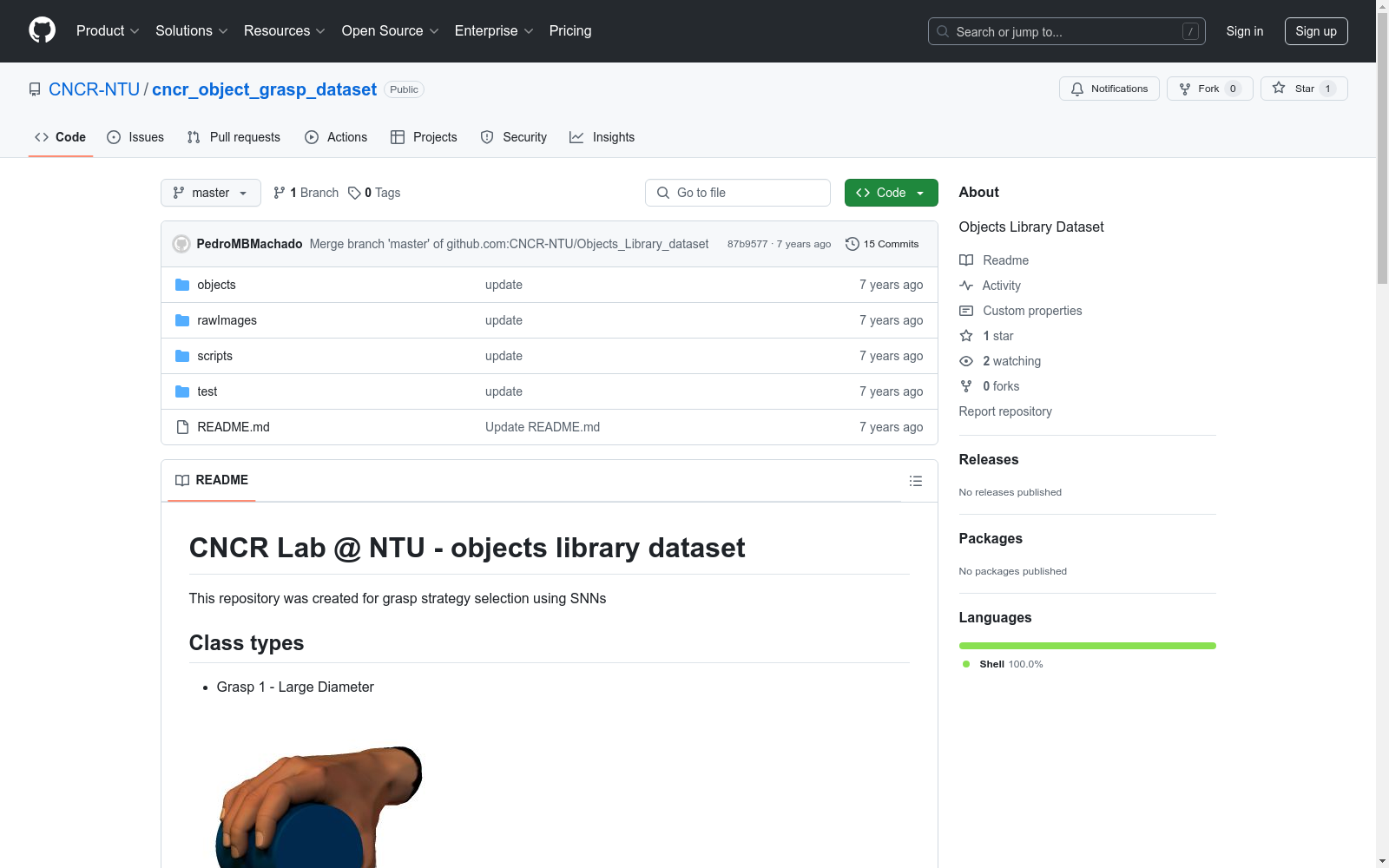Click the green Shell language bar
Screen dimensions: 1389x868
click(x=1088, y=646)
